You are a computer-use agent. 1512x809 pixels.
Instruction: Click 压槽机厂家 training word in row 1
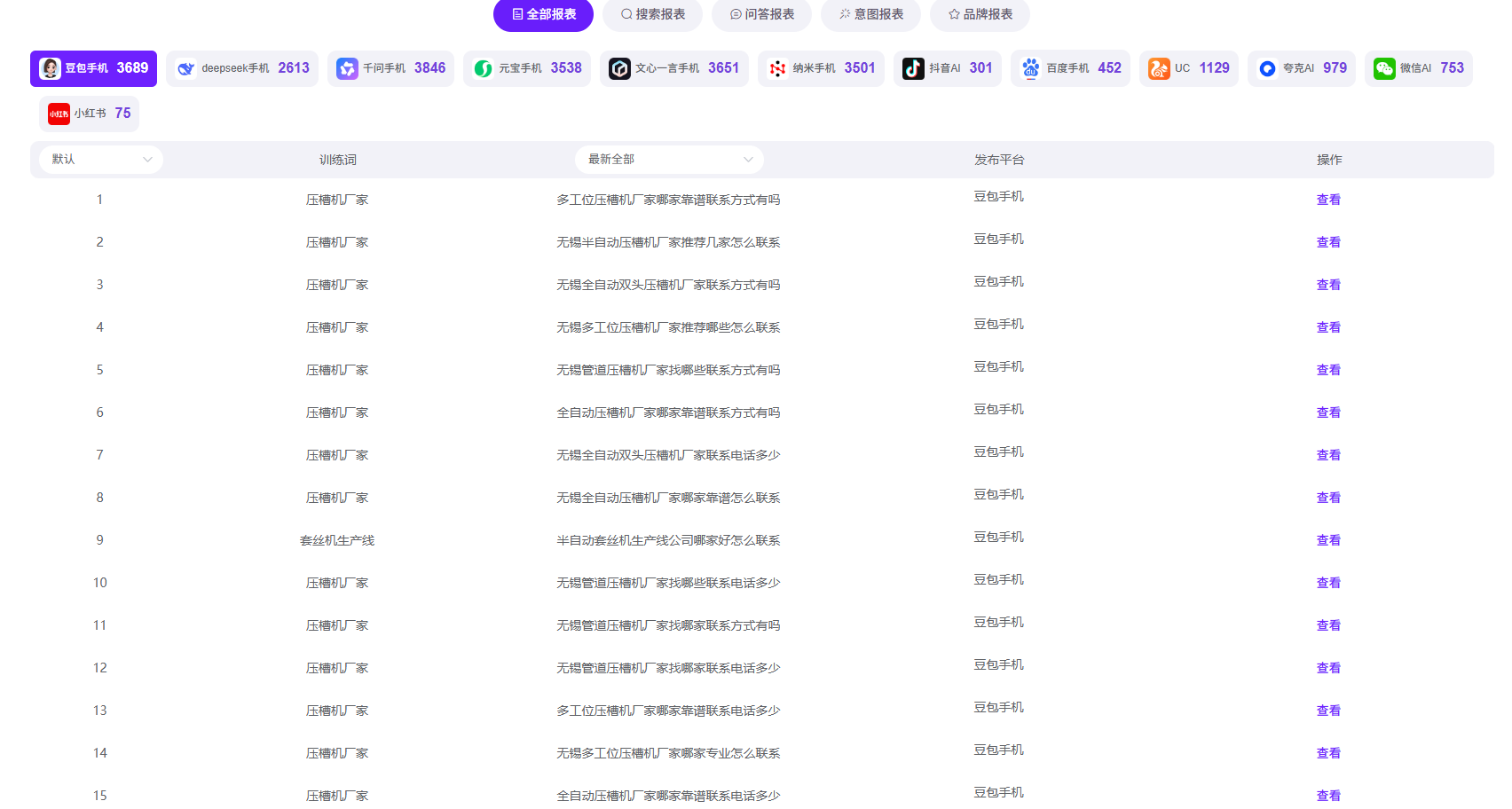(x=337, y=200)
